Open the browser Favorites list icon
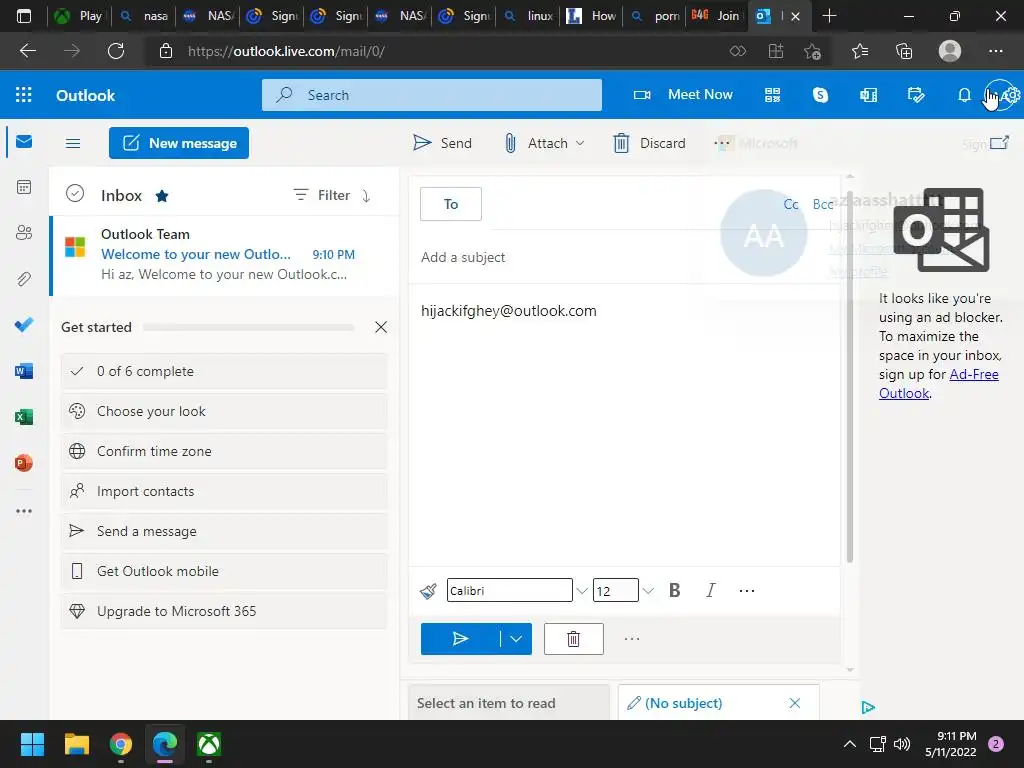This screenshot has height=768, width=1024. 860,51
